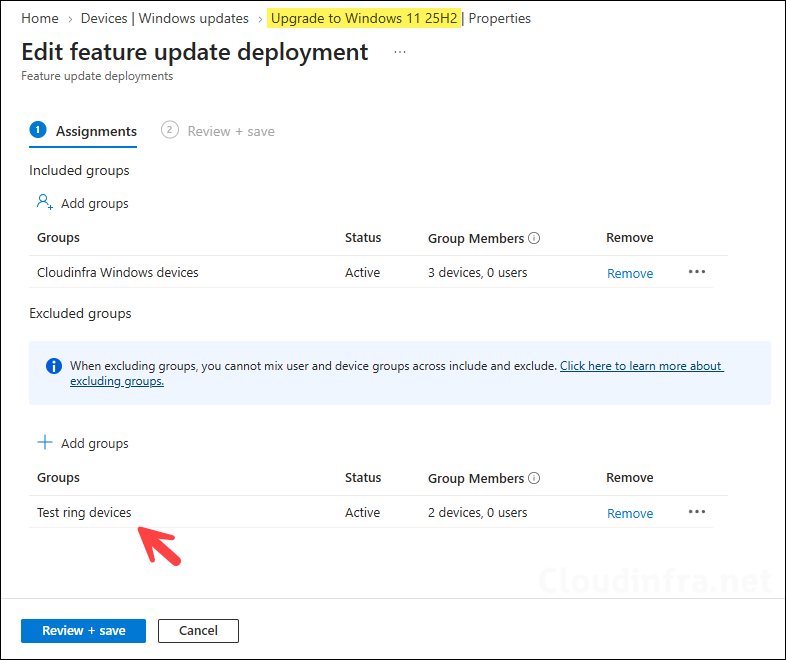Click the Home breadcrumb link
Image resolution: width=786 pixels, height=660 pixels.
(x=40, y=19)
